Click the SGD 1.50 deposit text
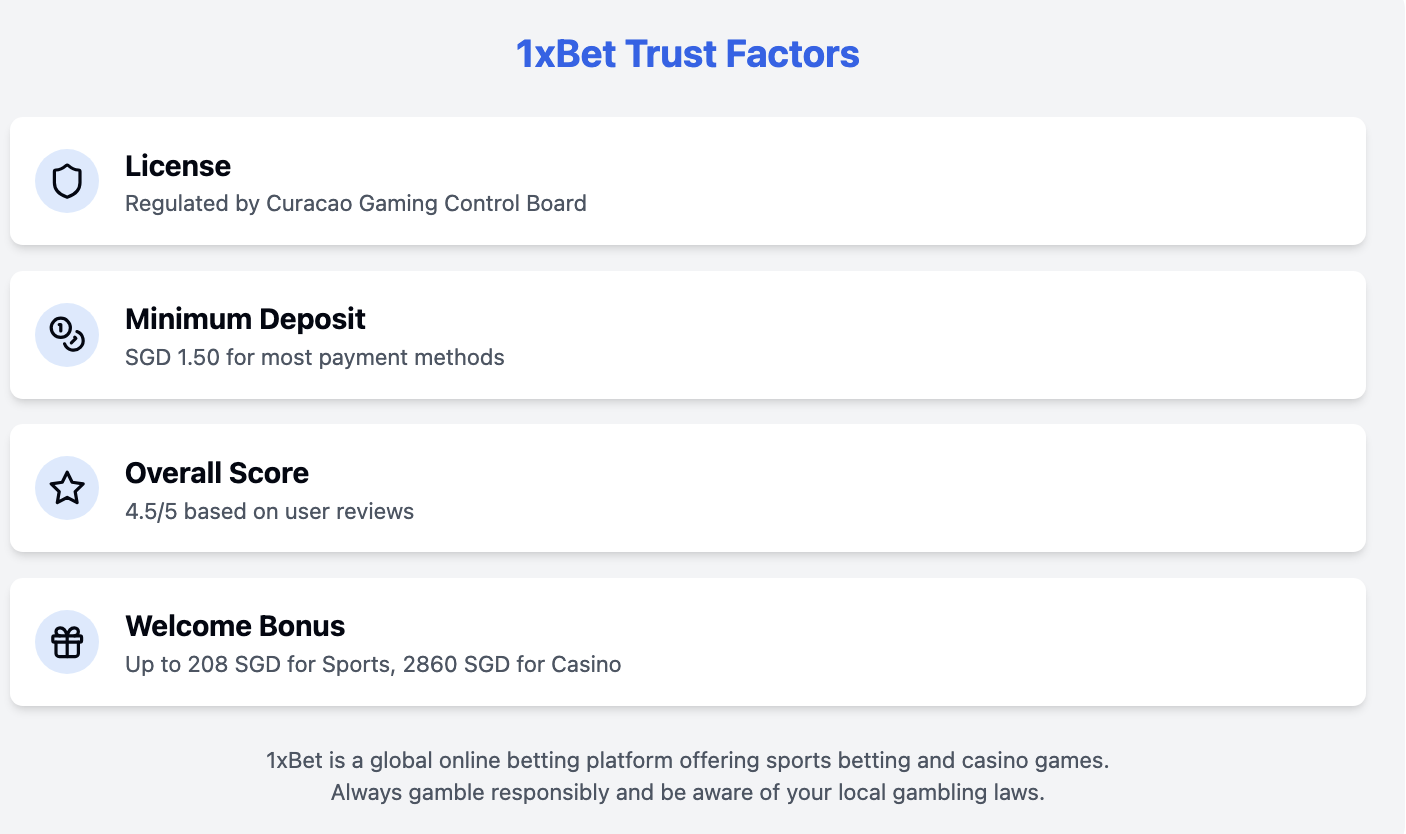 click(x=314, y=357)
